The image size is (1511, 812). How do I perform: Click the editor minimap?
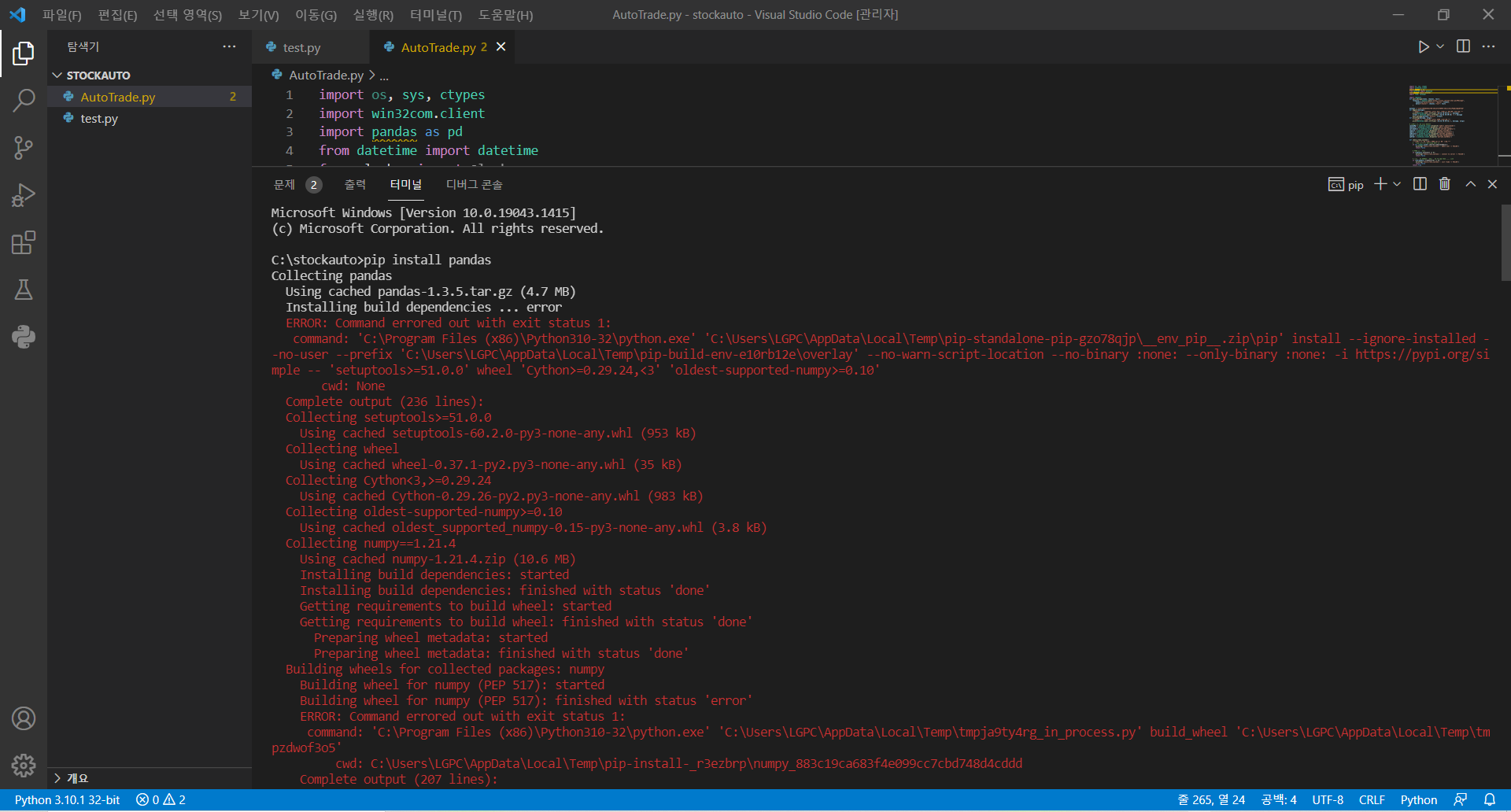(1453, 124)
